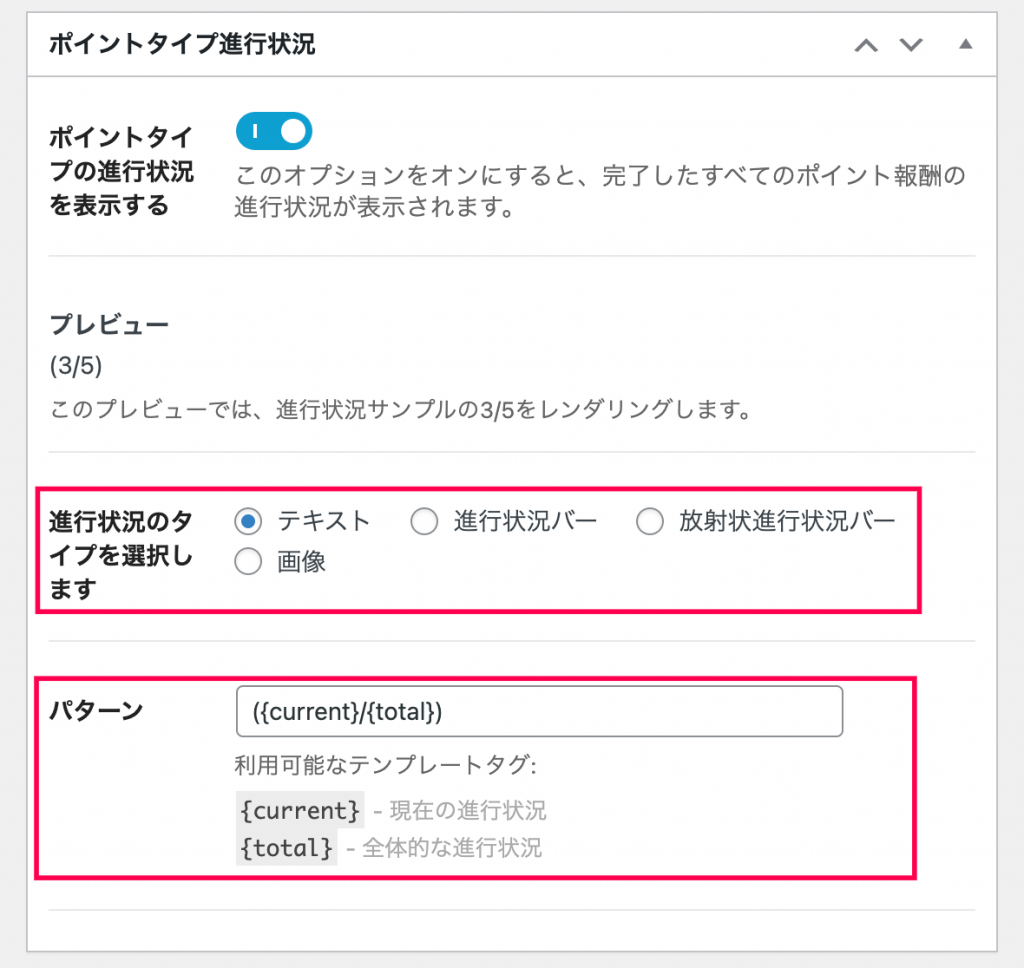Choose the 進行状況バー radio option

point(424,521)
